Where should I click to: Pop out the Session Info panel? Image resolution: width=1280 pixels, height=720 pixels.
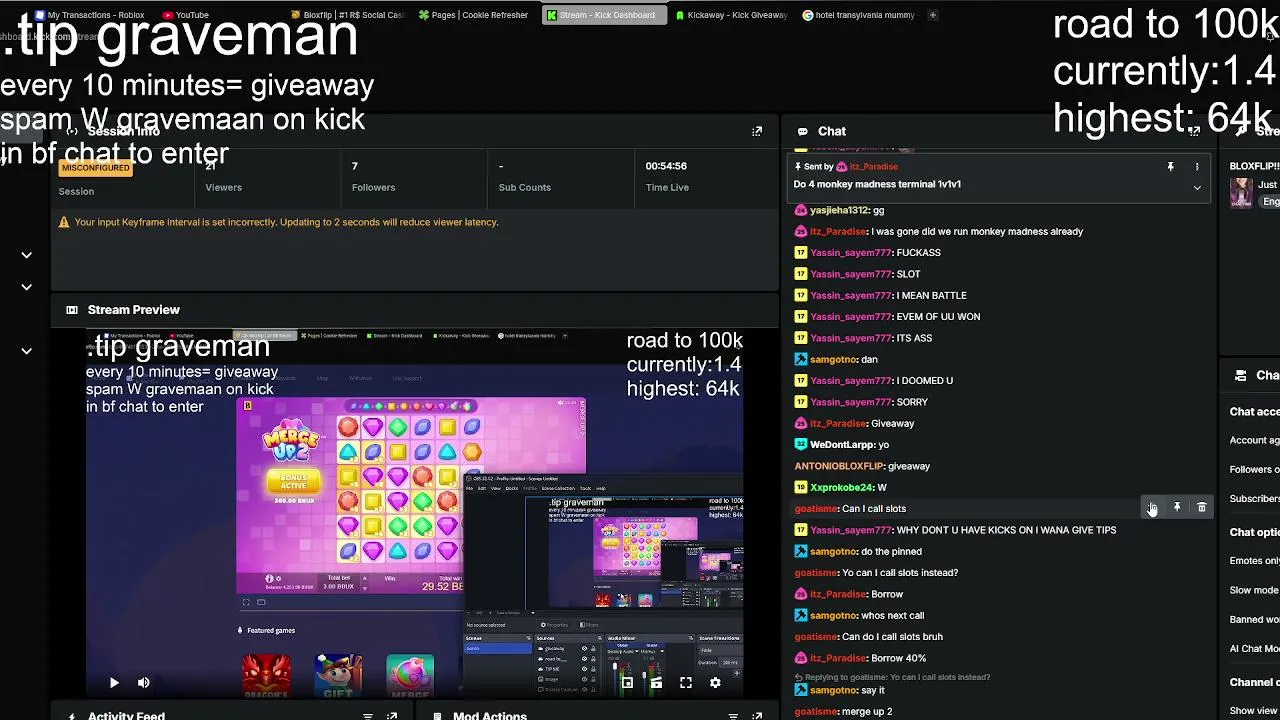click(x=757, y=131)
